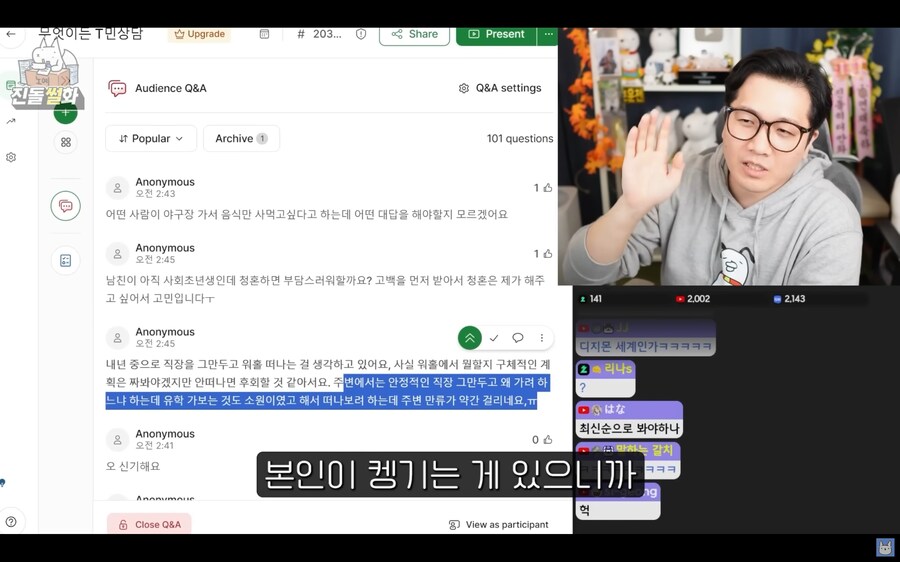
Task: Click the 101 questions count text
Action: [519, 138]
